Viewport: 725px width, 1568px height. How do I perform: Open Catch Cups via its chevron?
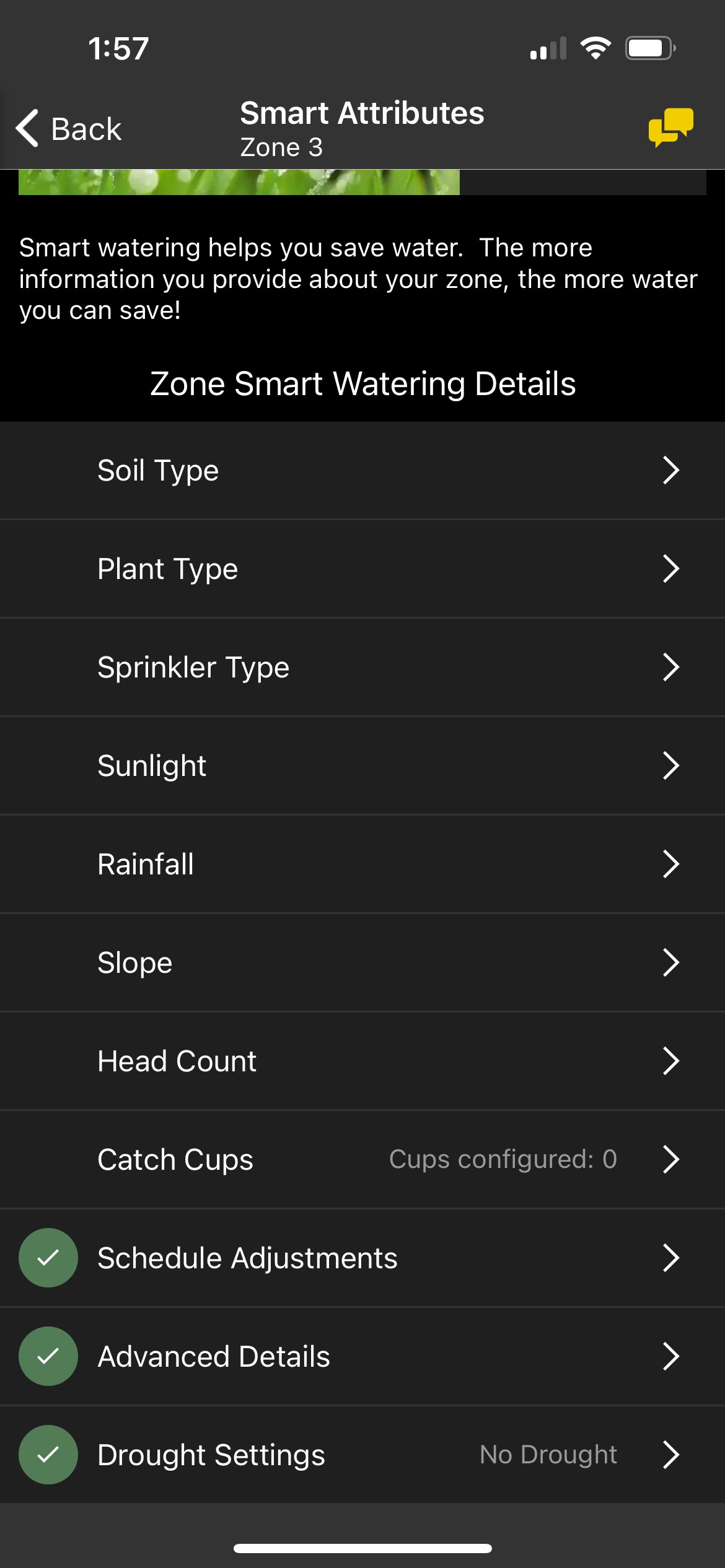[671, 1159]
